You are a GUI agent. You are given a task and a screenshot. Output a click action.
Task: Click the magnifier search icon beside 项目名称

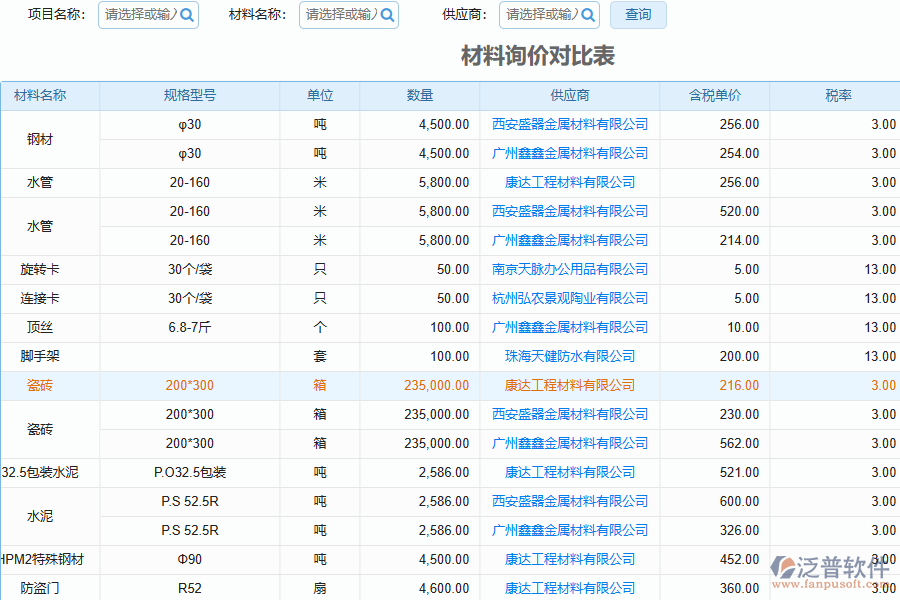tap(188, 15)
